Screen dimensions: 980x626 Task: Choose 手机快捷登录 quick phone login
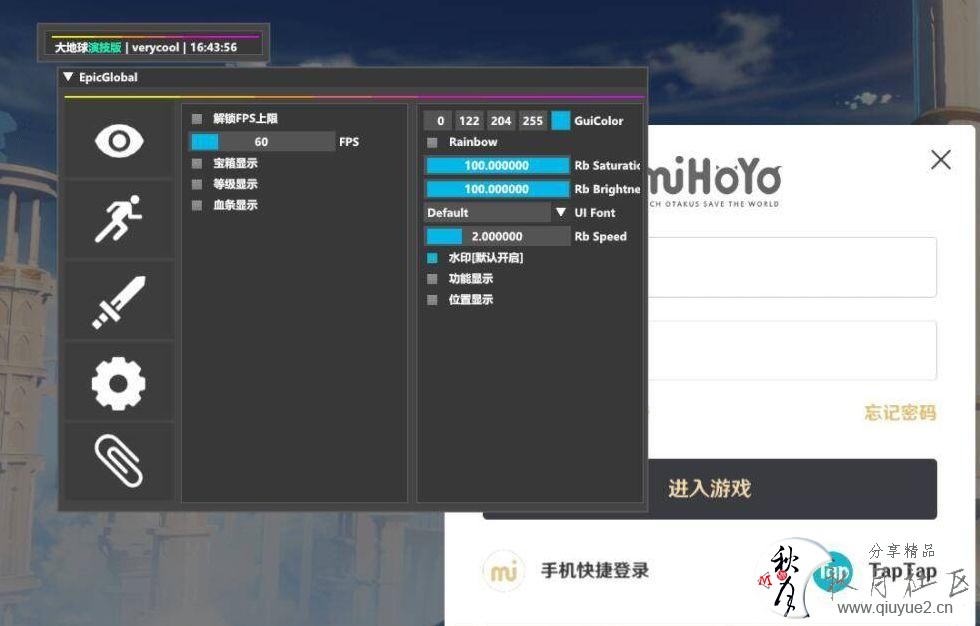pos(567,570)
